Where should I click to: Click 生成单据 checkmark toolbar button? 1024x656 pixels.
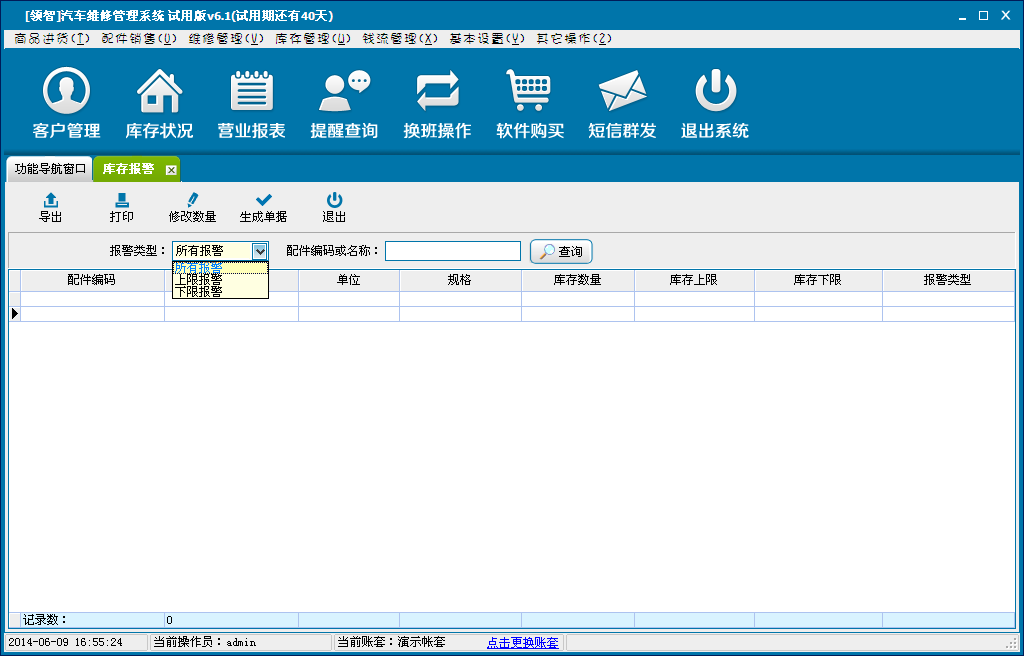pos(263,208)
